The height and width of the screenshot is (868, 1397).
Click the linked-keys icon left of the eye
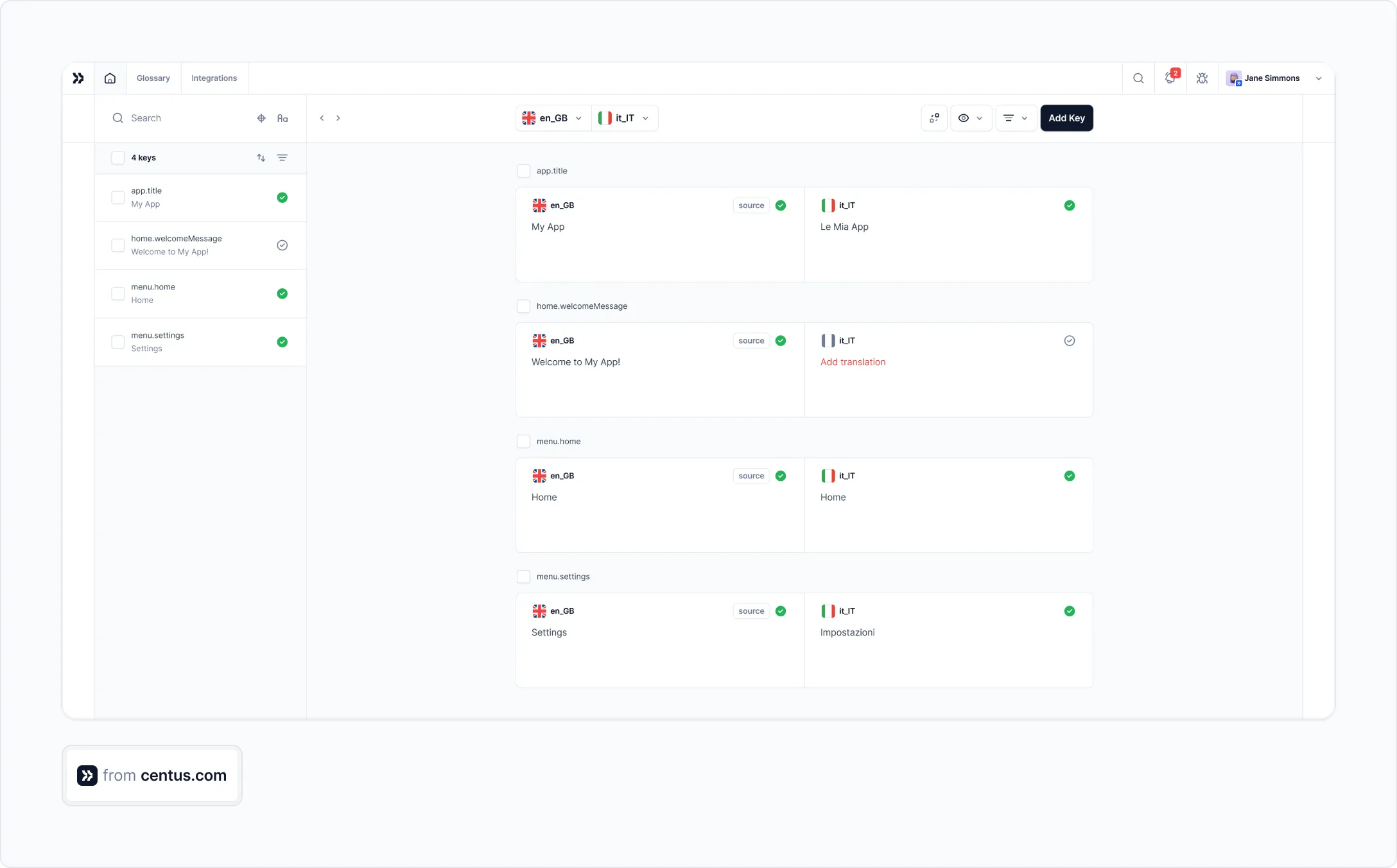(x=934, y=118)
